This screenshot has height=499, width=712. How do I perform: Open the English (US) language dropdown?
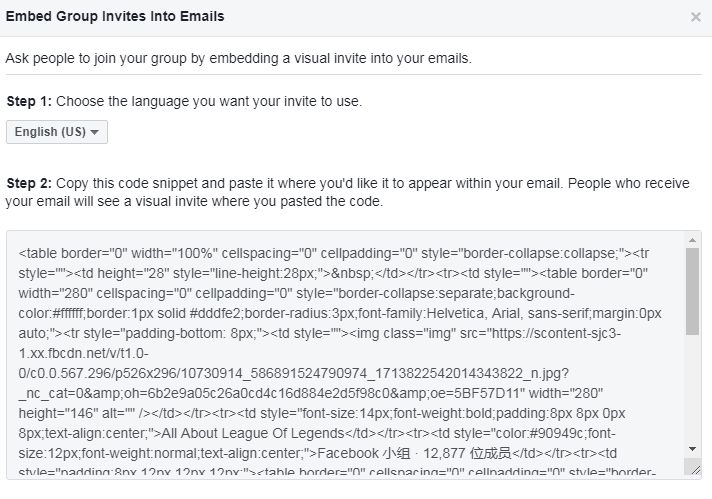click(57, 132)
